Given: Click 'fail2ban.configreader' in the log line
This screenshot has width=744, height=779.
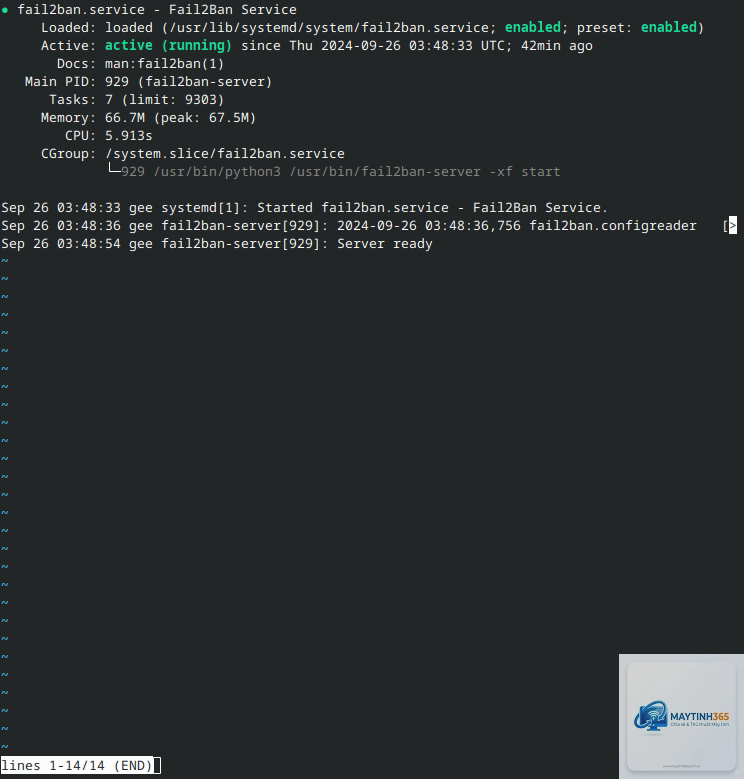Looking at the screenshot, I should coord(613,226).
